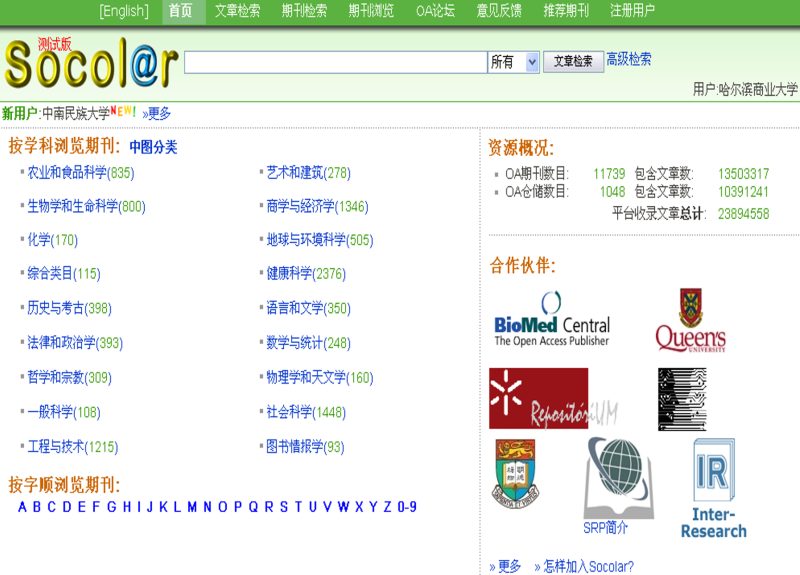Switch to the [English] version
The image size is (800, 575).
click(124, 11)
